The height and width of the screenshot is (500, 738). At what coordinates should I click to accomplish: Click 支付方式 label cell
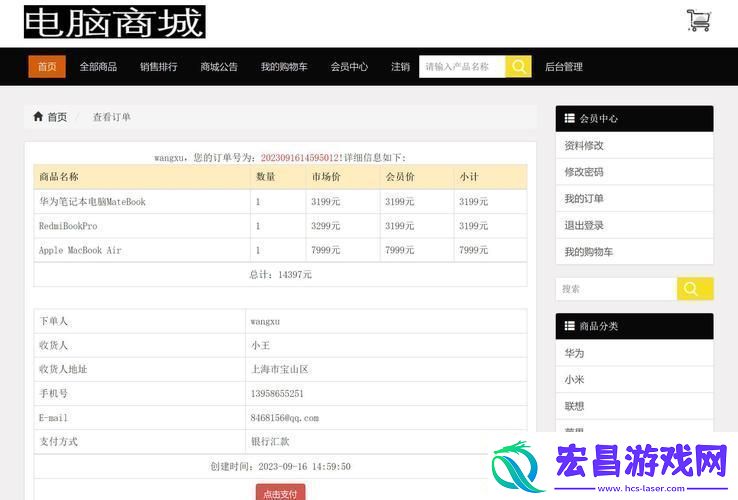pos(140,442)
